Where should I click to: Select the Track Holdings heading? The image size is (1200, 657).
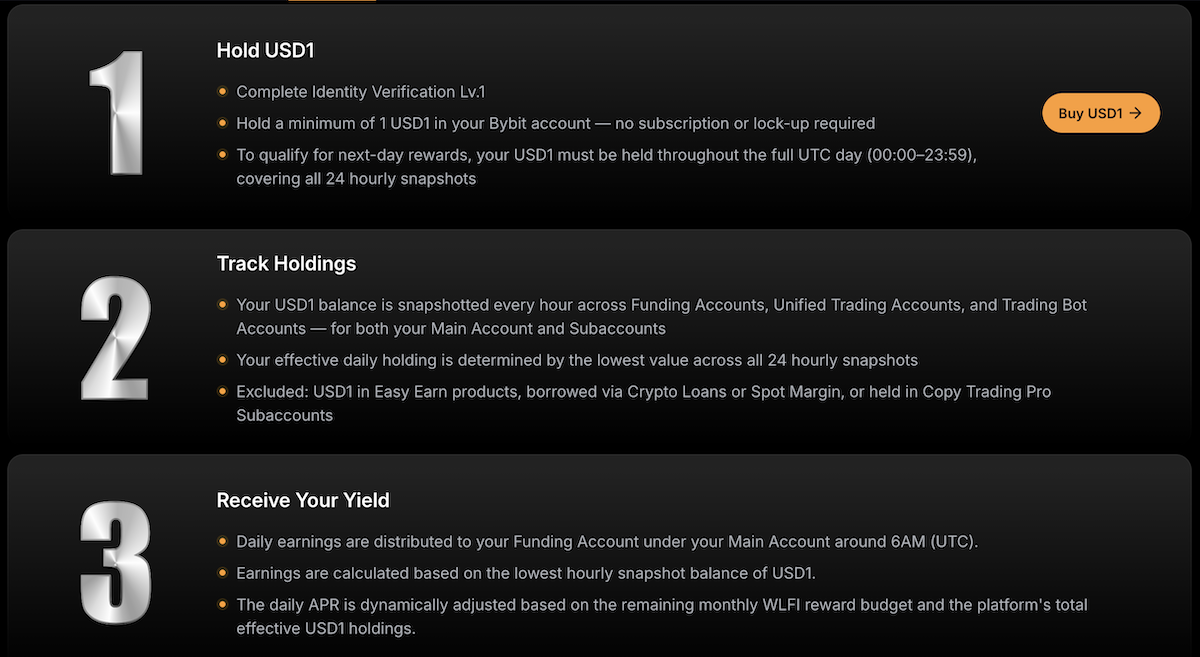286,264
